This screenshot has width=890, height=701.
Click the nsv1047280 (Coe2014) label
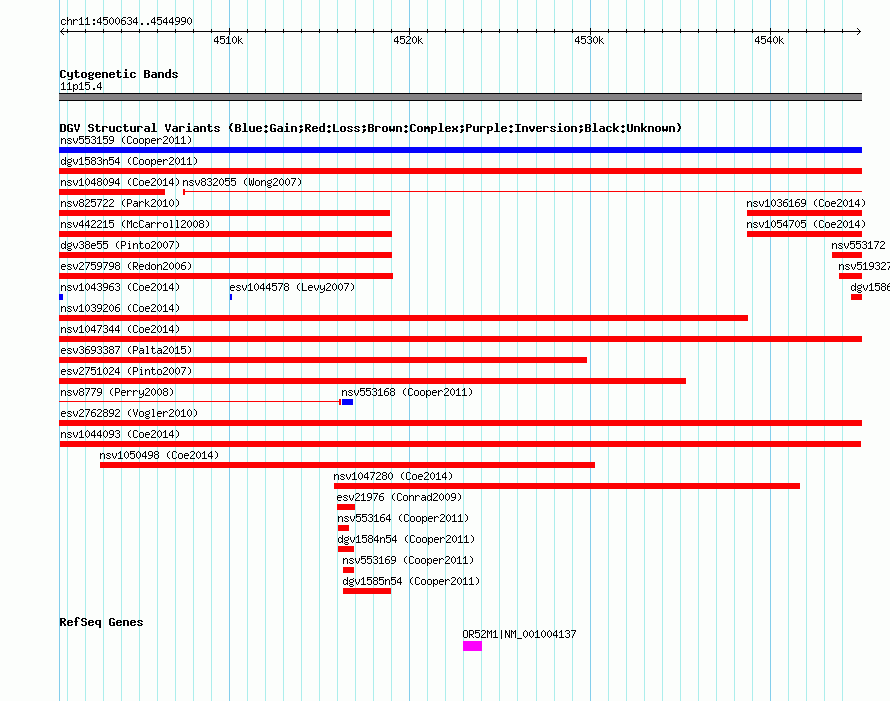[393, 476]
